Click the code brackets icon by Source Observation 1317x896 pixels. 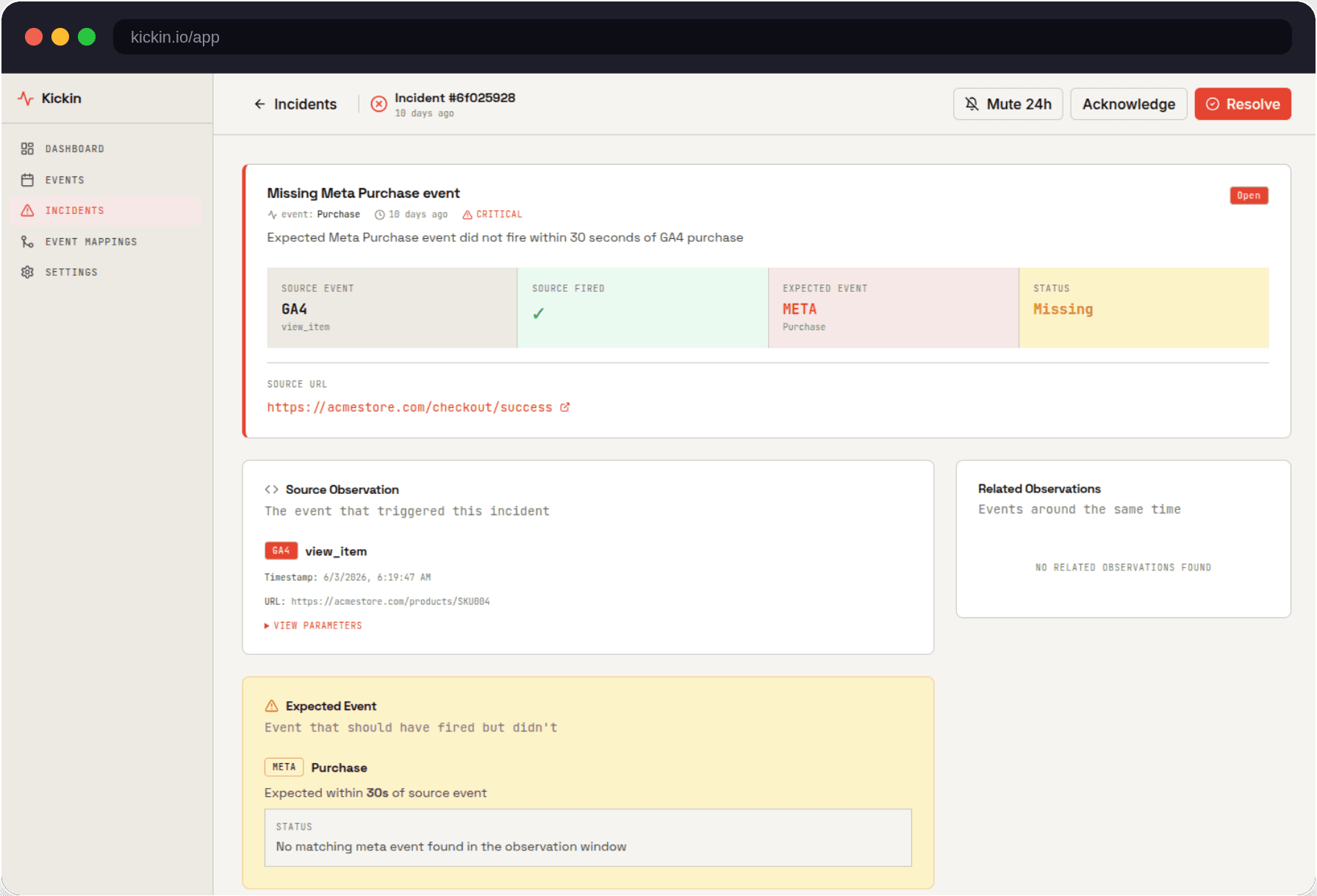tap(271, 490)
